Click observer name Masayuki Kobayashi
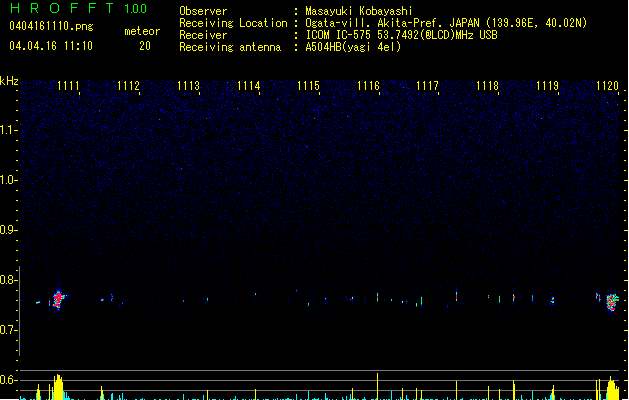 coord(359,11)
